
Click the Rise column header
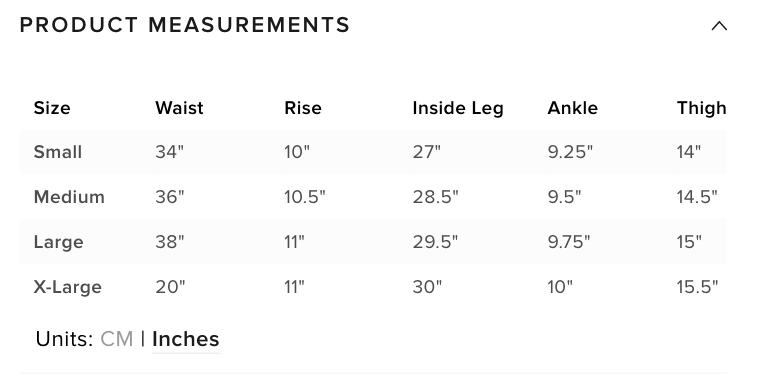point(303,108)
